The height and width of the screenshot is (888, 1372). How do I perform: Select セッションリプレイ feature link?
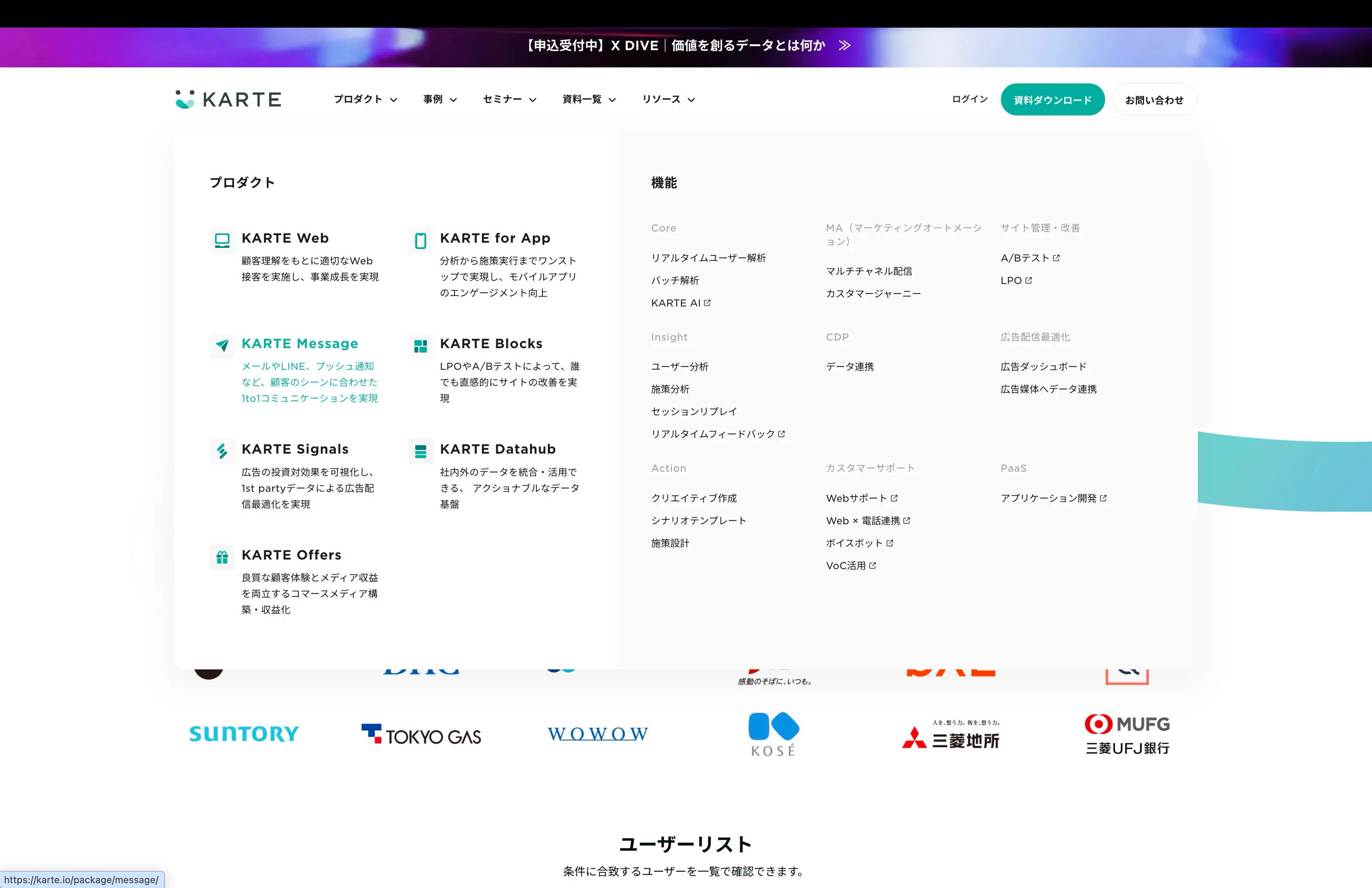(694, 412)
